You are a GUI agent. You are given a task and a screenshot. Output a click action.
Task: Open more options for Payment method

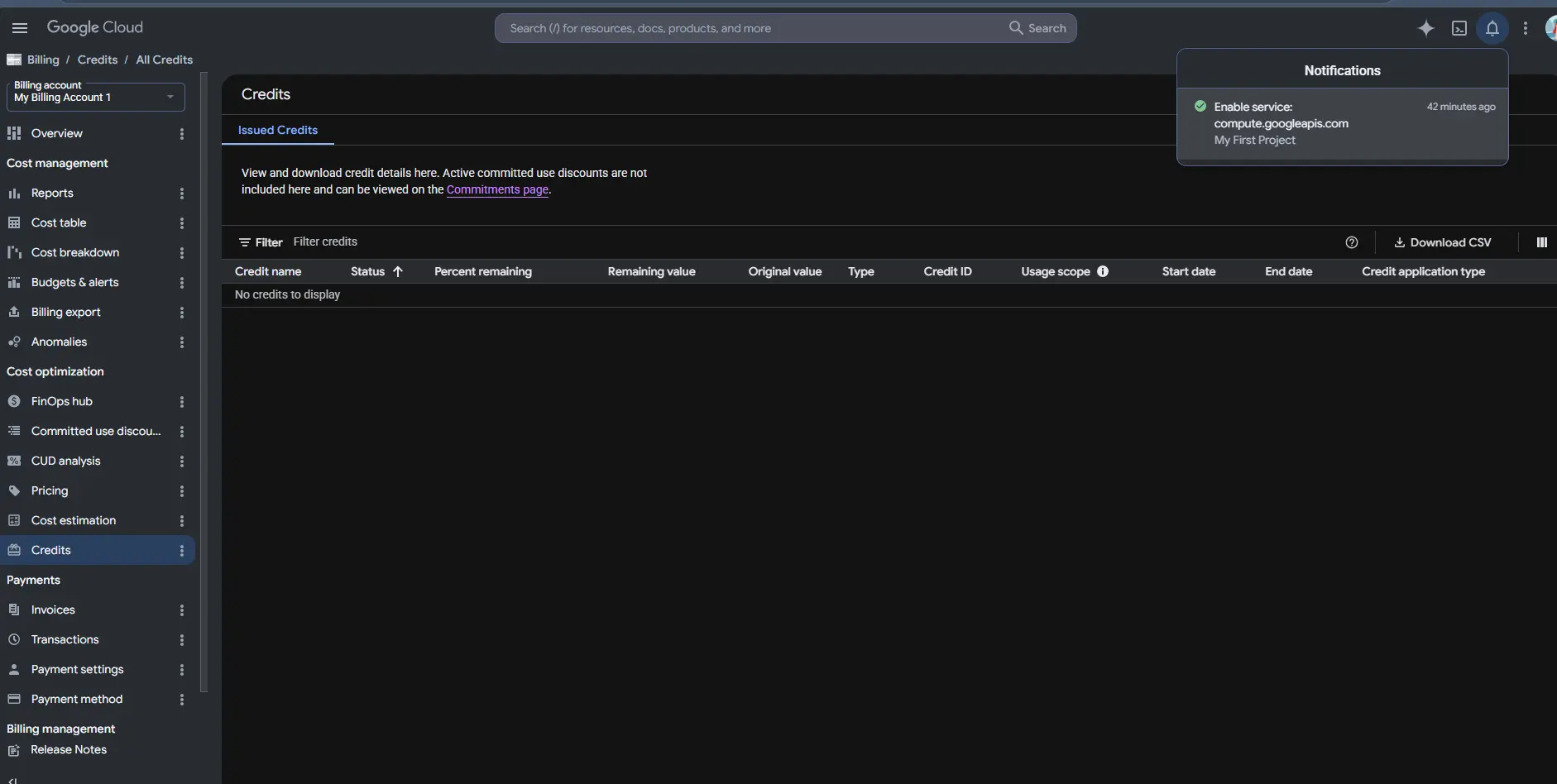(182, 699)
